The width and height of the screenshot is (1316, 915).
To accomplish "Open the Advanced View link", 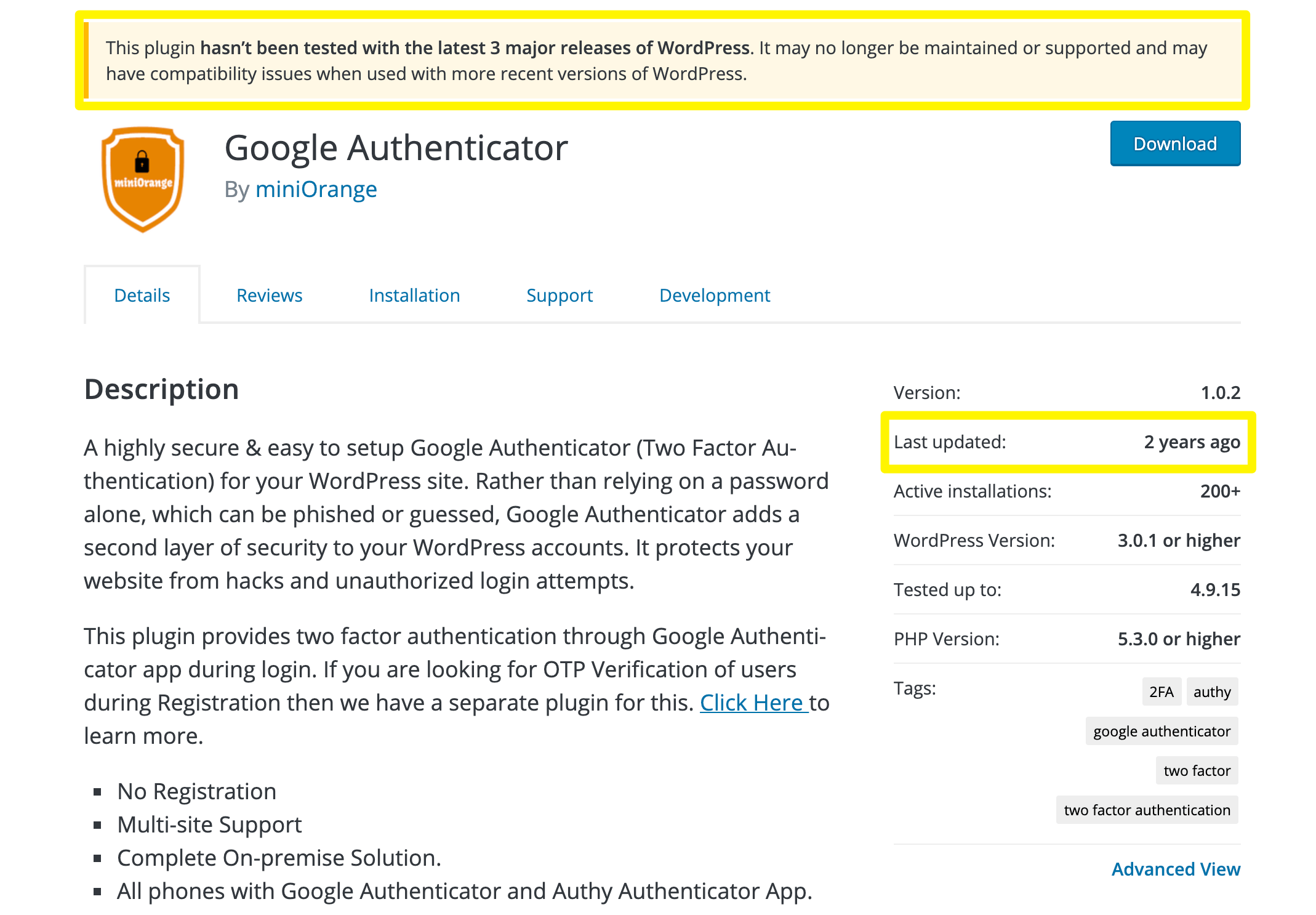I will click(1176, 869).
